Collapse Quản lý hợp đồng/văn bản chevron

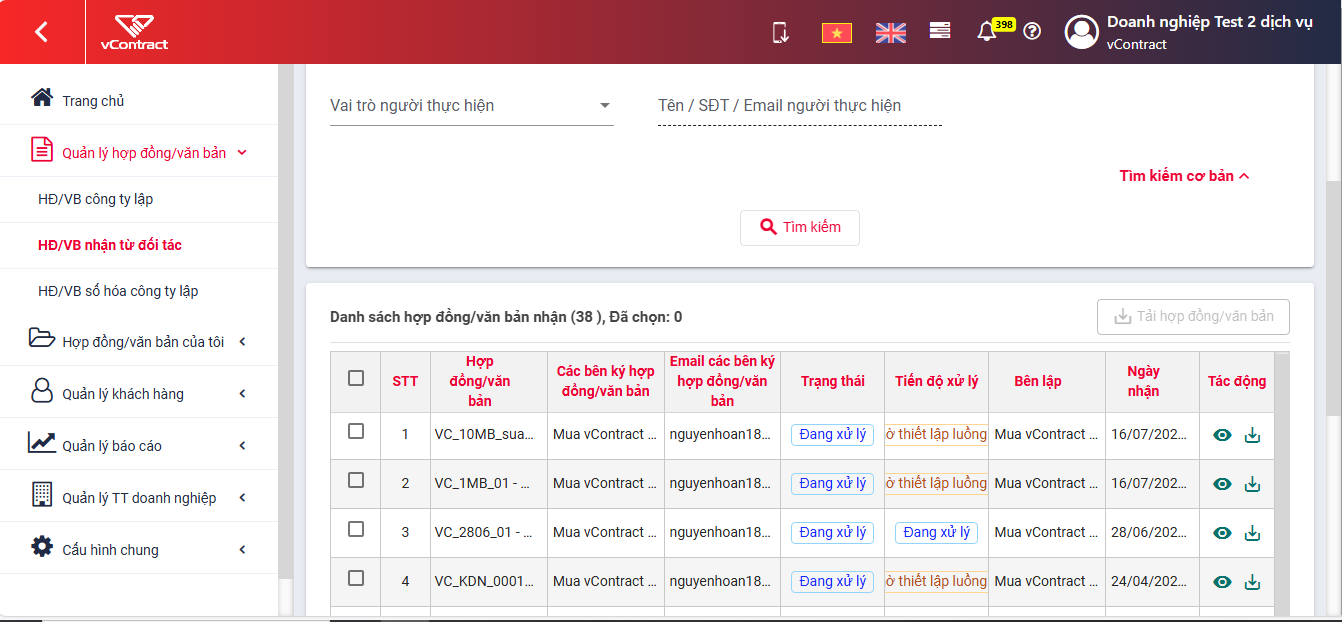coord(242,153)
